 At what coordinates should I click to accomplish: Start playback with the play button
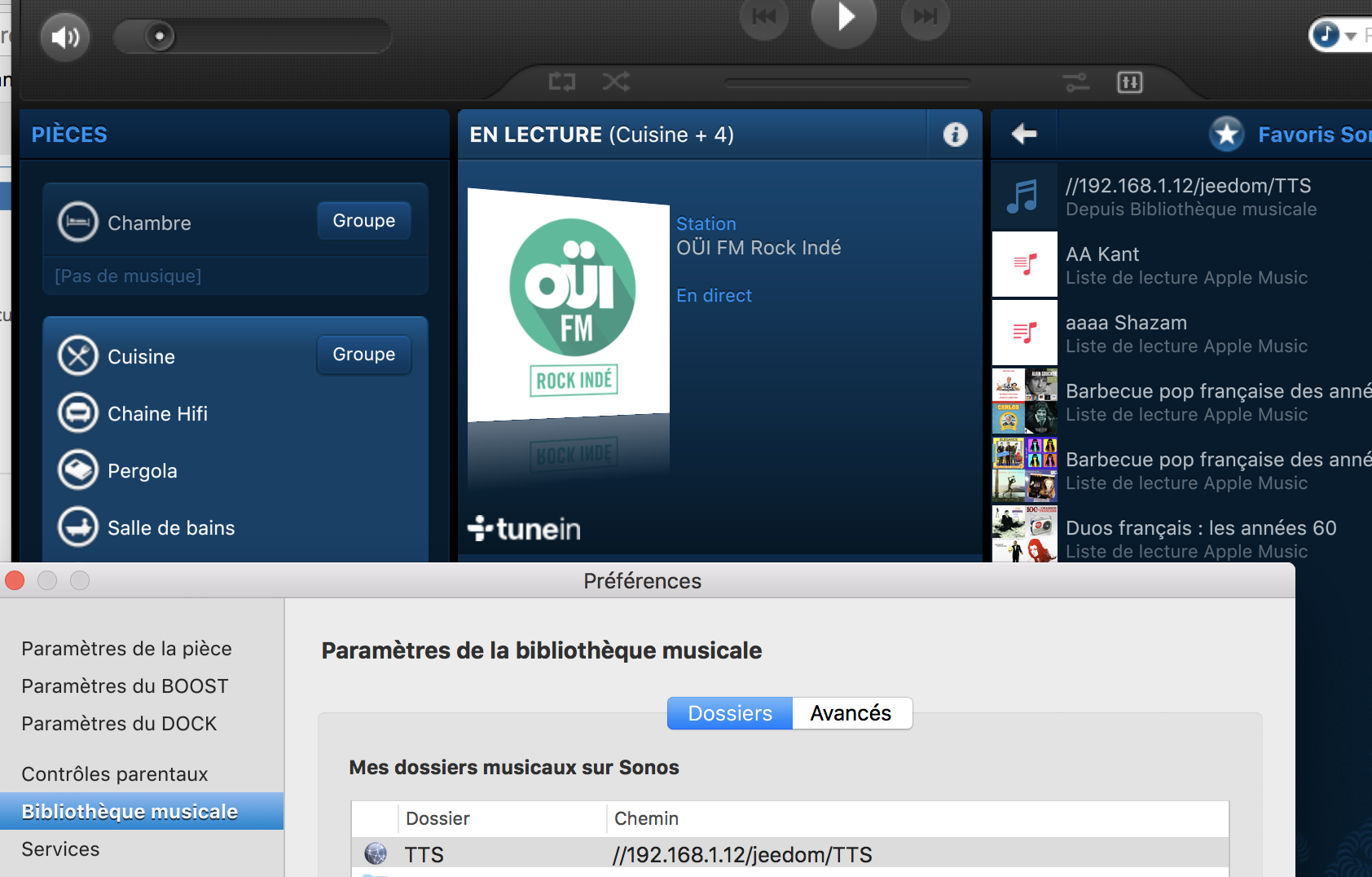click(x=844, y=18)
